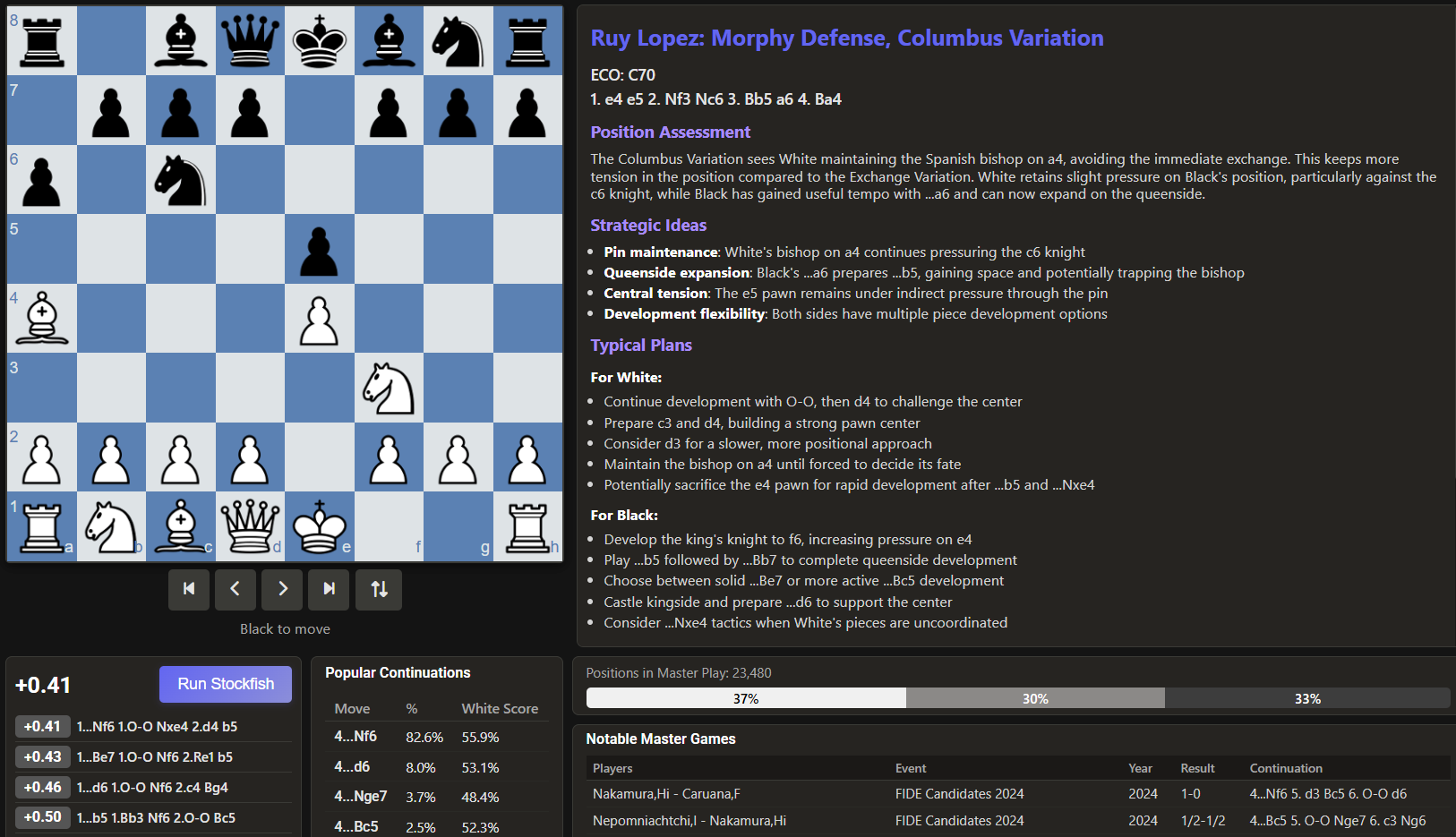This screenshot has height=837, width=1456.
Task: Select engine line starting with 1...Nf6
Action: click(x=154, y=727)
